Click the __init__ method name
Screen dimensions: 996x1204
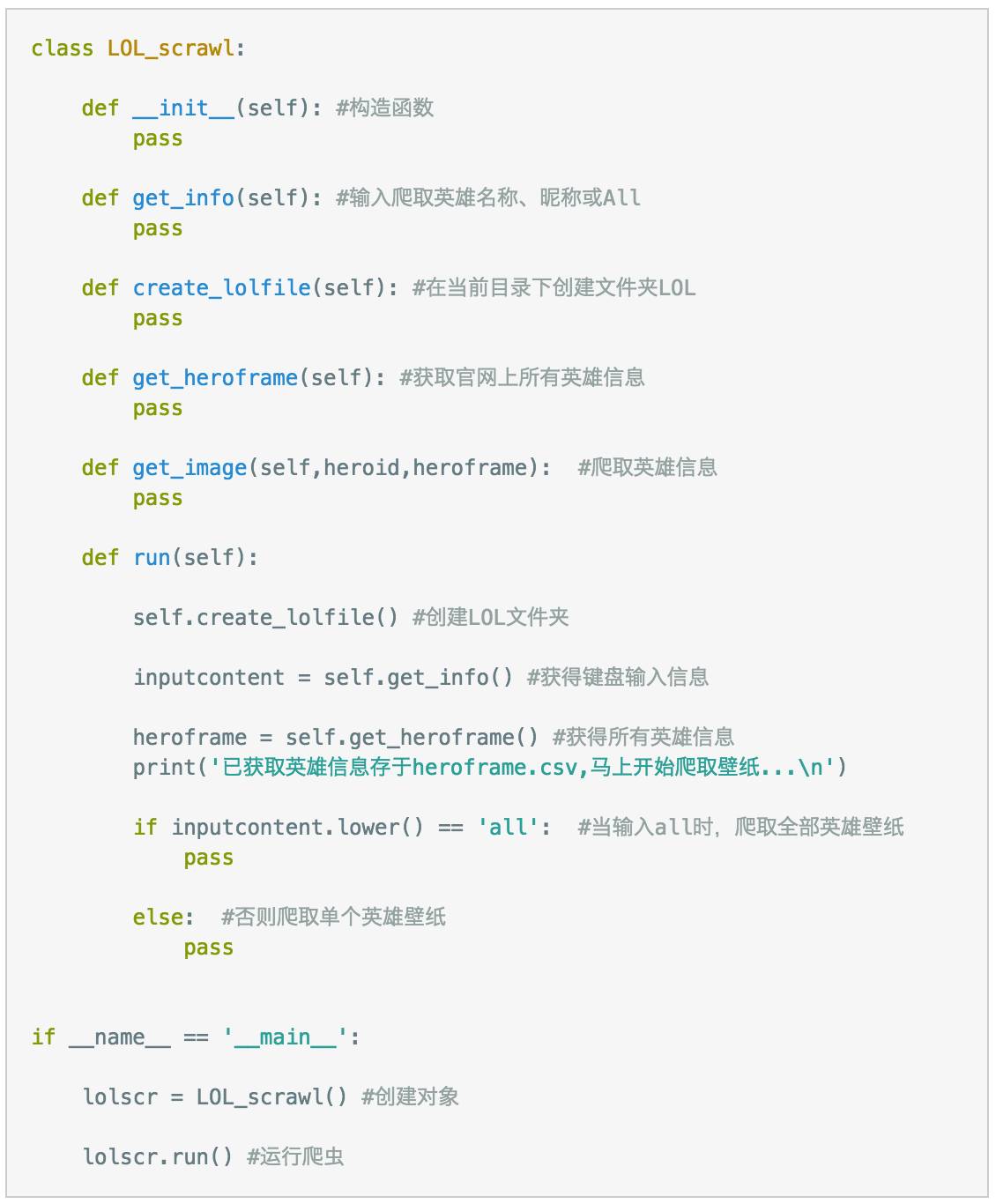coord(183,108)
